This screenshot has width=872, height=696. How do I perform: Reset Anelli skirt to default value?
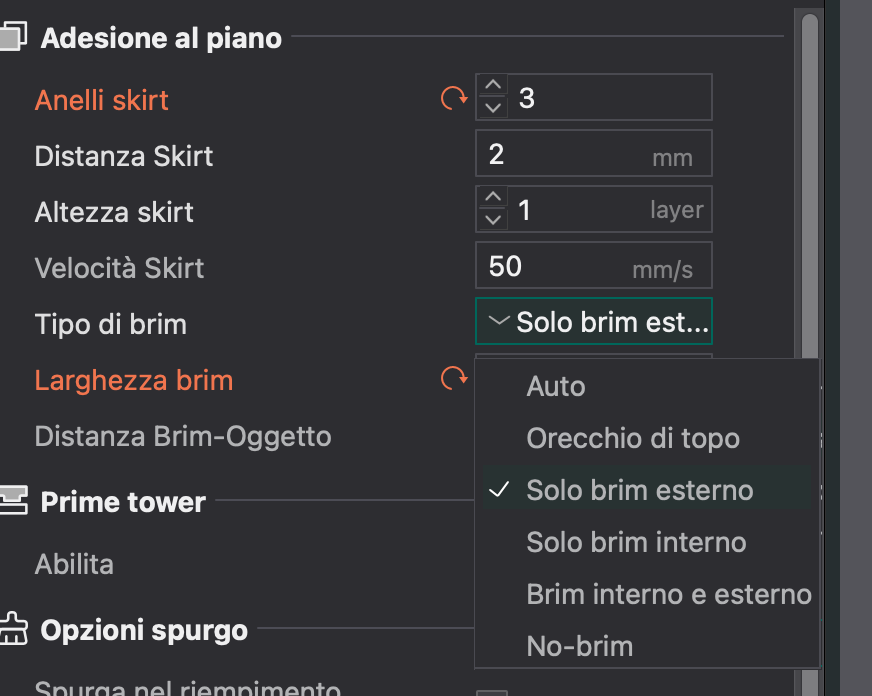coord(454,98)
